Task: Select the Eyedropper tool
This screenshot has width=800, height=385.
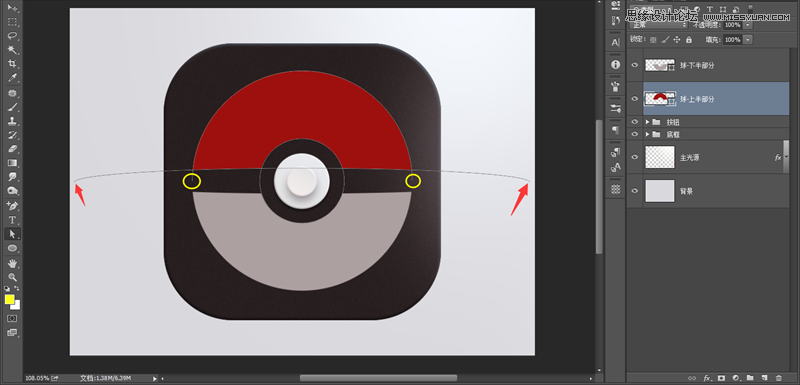Action: pos(13,78)
